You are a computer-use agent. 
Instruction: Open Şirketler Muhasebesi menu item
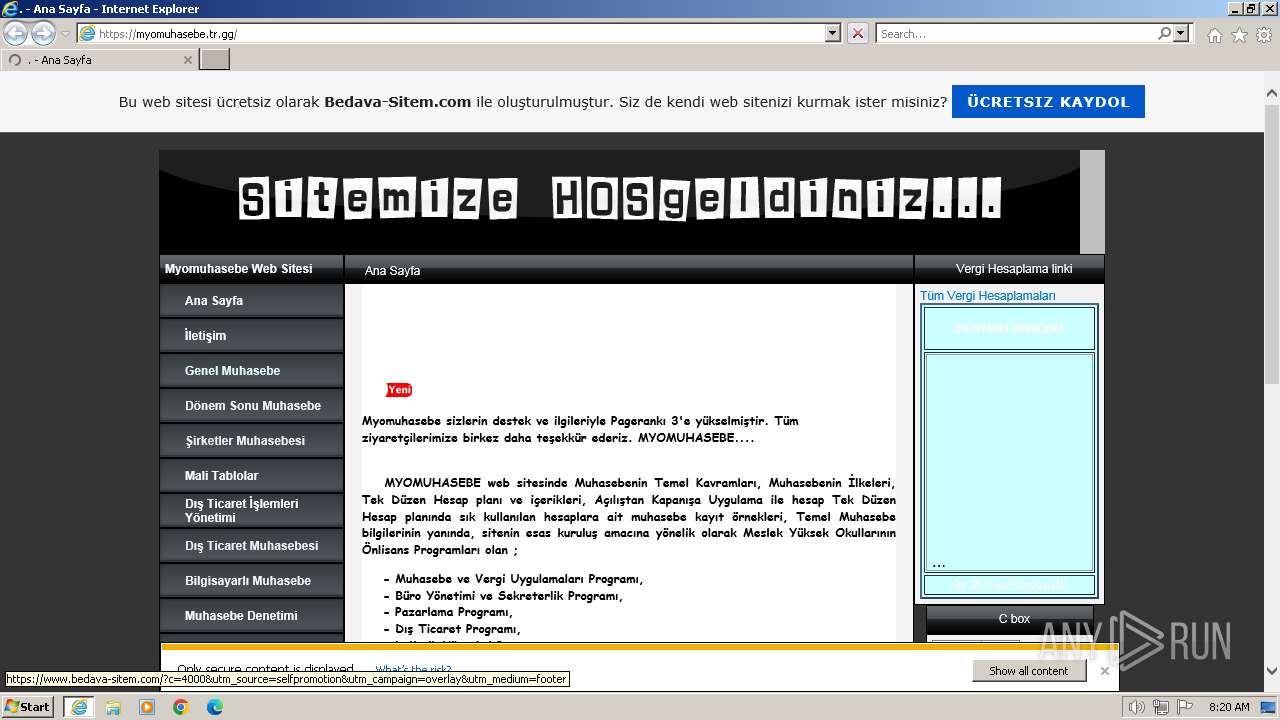coord(252,441)
